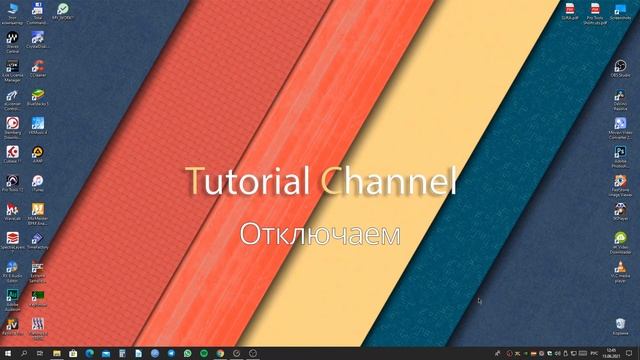The width and height of the screenshot is (640, 360).
Task: Launch Extreme Sample desktop shortcut
Action: click(38, 271)
